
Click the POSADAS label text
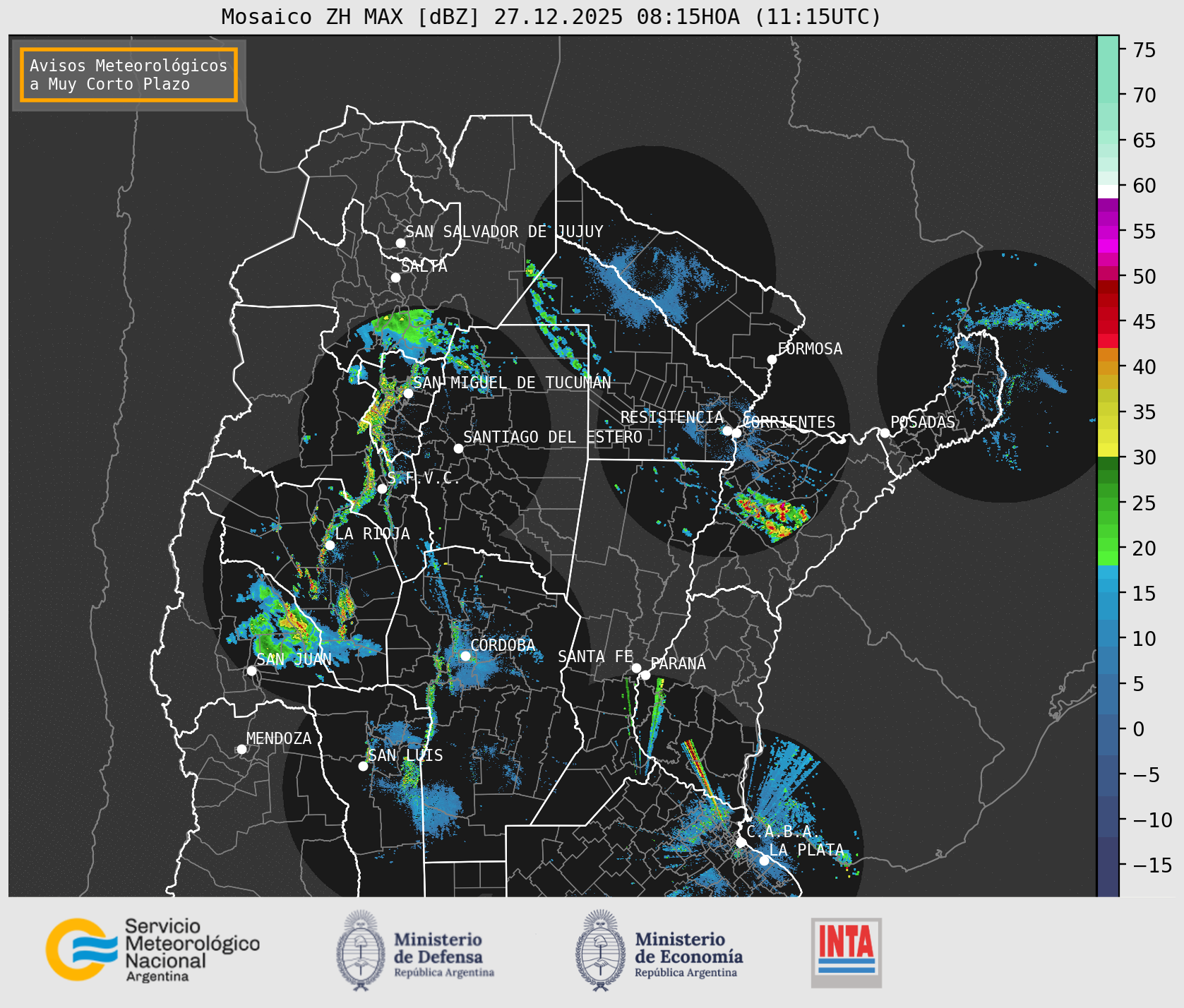pos(923,422)
